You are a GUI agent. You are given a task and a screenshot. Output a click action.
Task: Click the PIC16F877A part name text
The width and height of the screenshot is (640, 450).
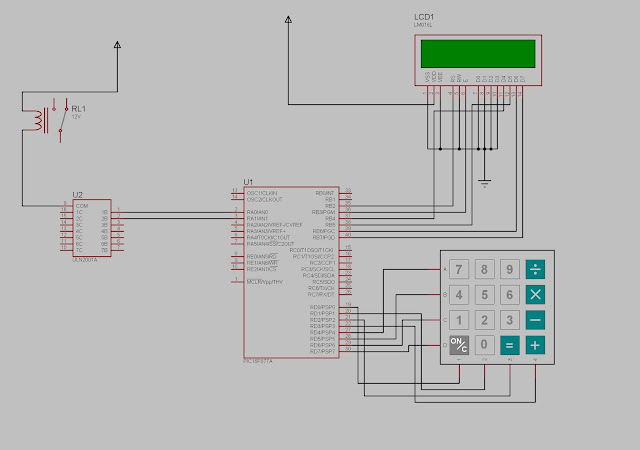click(258, 361)
